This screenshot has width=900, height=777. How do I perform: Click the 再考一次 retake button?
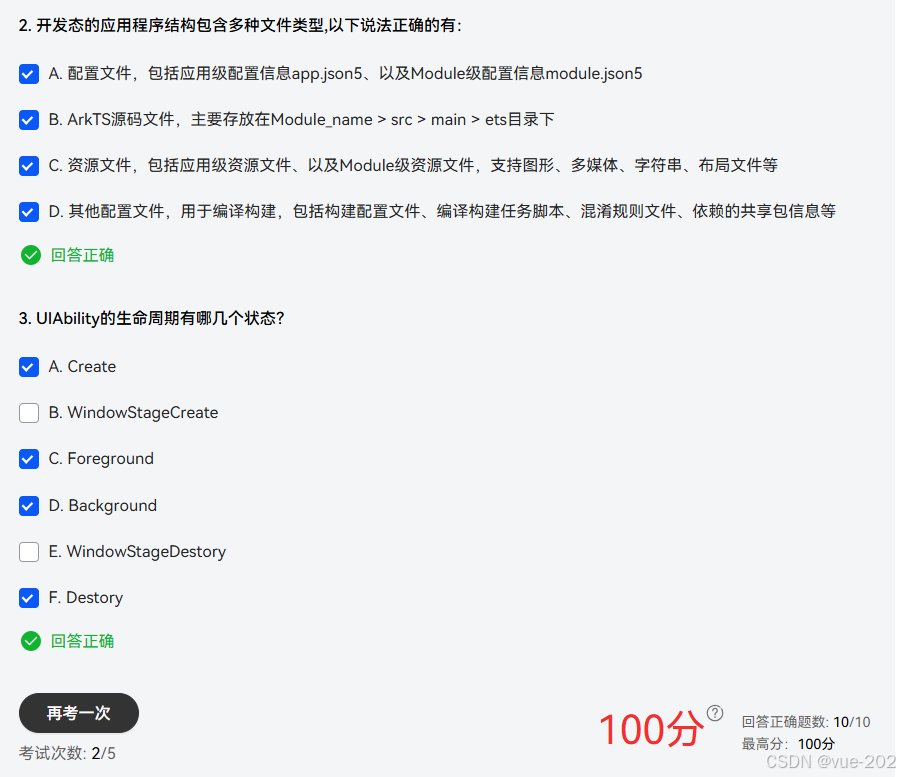pyautogui.click(x=79, y=713)
